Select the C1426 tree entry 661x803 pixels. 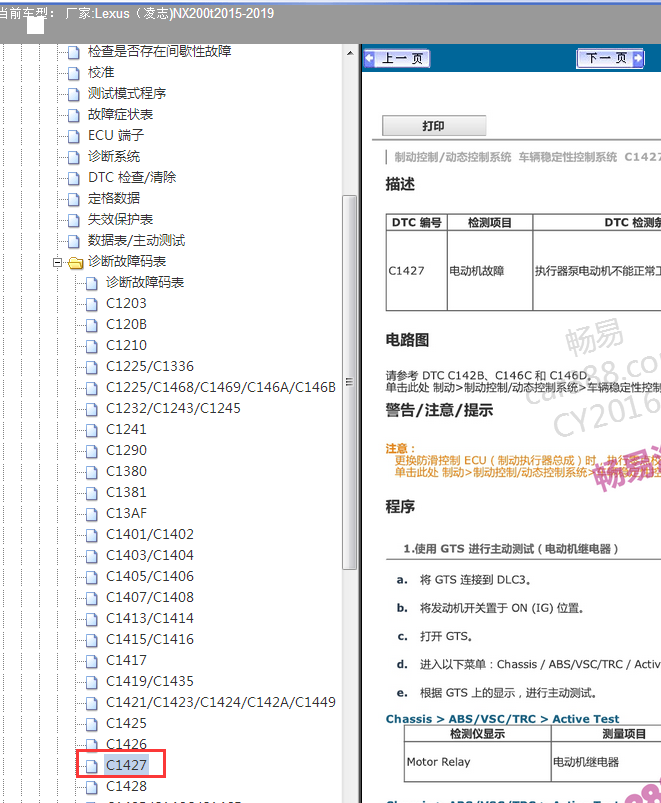126,744
